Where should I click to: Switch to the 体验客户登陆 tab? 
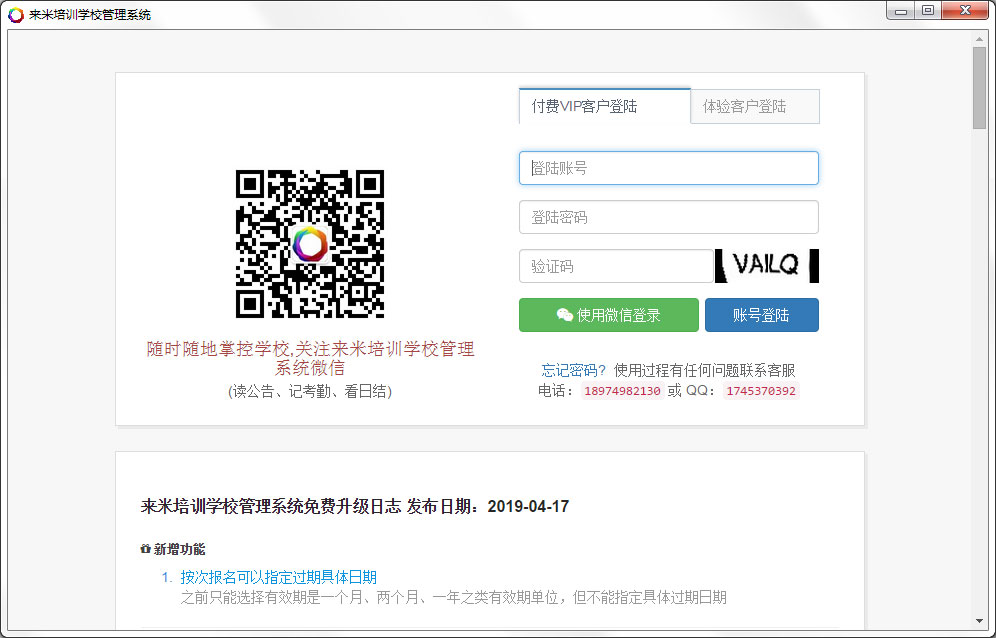755,106
